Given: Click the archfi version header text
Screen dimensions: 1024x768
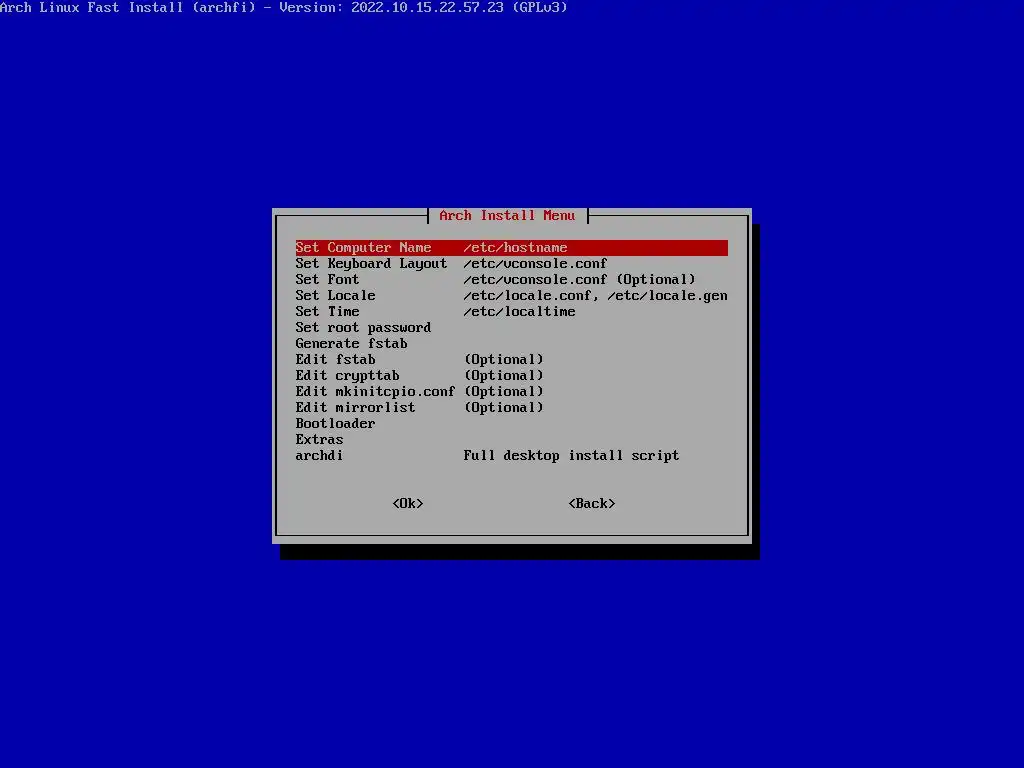Looking at the screenshot, I should click(x=283, y=8).
